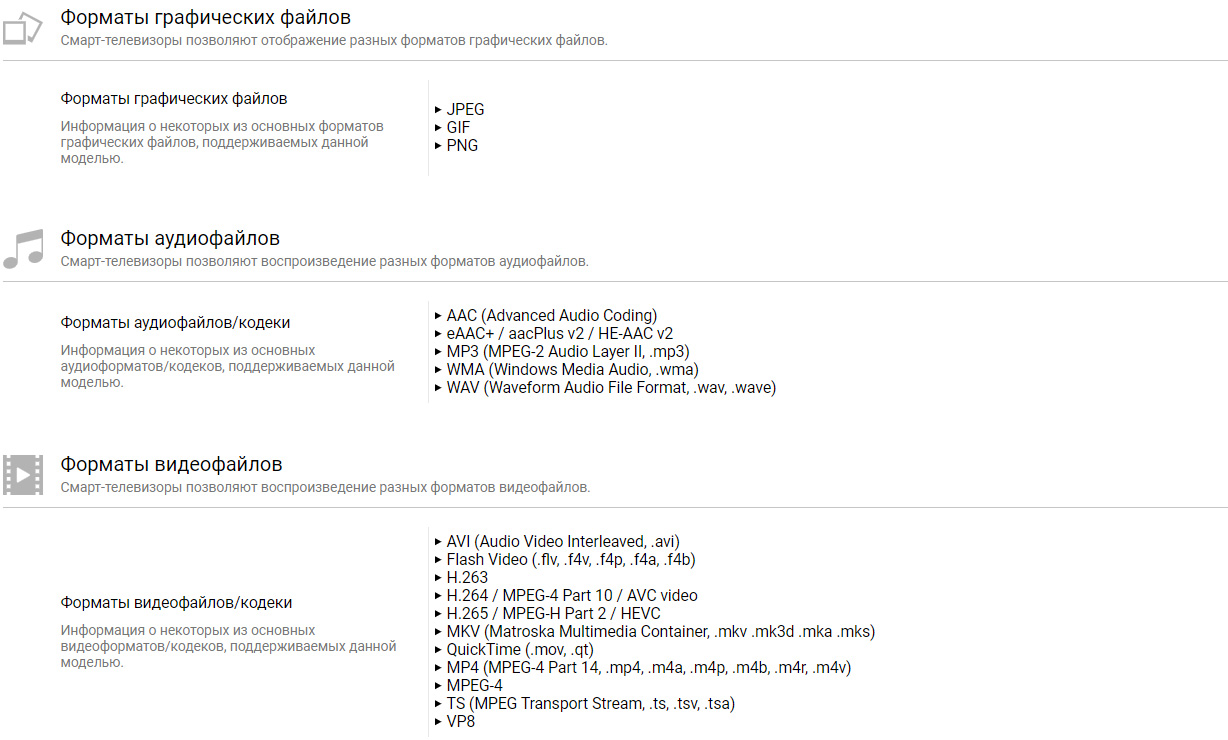This screenshot has height=740, width=1228.
Task: Click the Форматы графических файлов section heading
Action: pos(206,17)
